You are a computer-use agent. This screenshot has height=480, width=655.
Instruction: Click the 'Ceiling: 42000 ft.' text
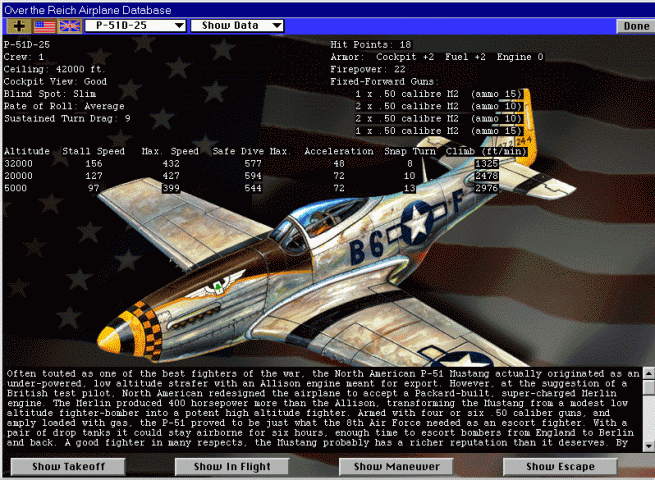tap(54, 69)
